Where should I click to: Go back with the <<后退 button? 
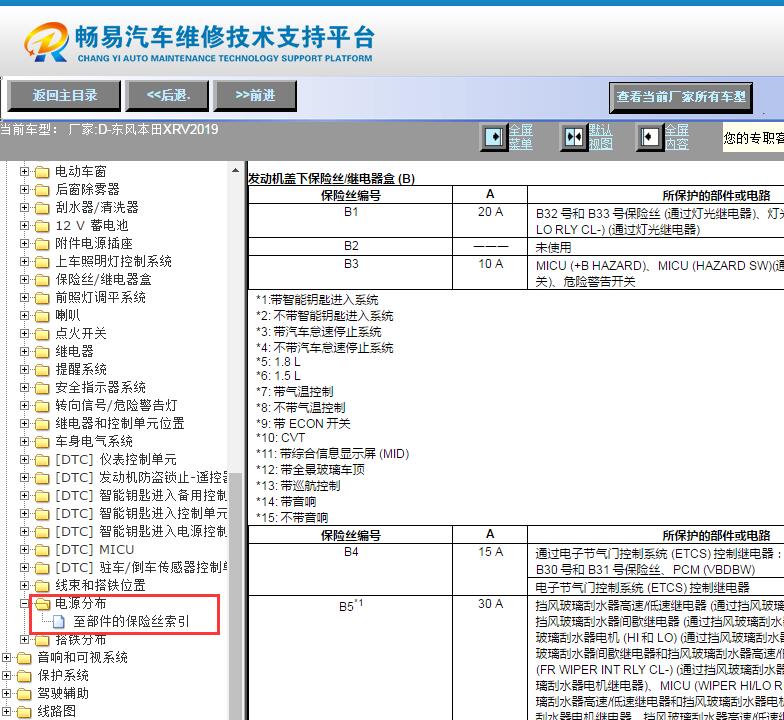pos(167,96)
